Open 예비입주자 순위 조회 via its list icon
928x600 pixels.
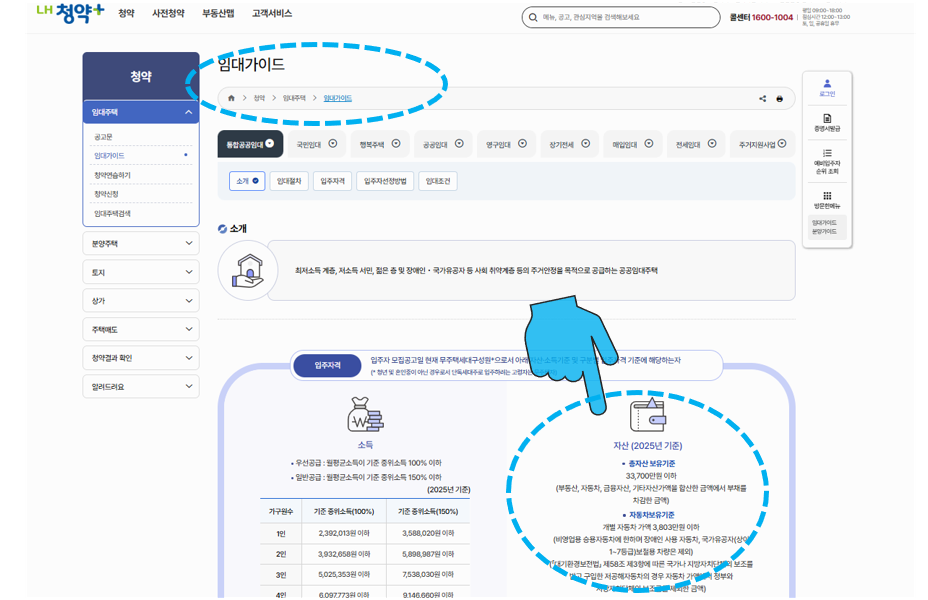(x=826, y=152)
